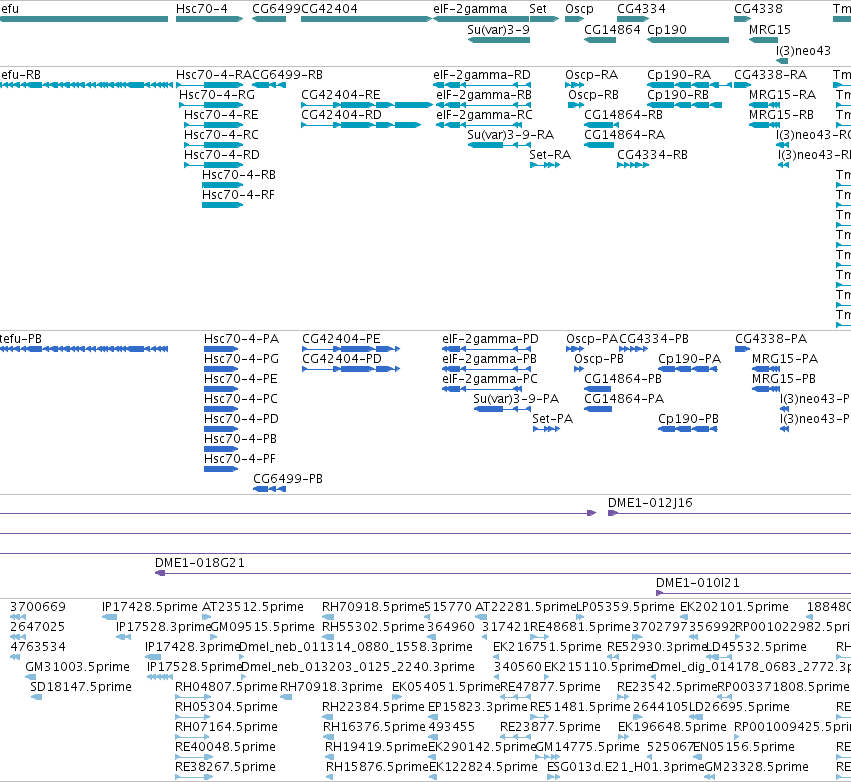The width and height of the screenshot is (851, 782).
Task: Select the CG14864 gene label
Action: 612,30
